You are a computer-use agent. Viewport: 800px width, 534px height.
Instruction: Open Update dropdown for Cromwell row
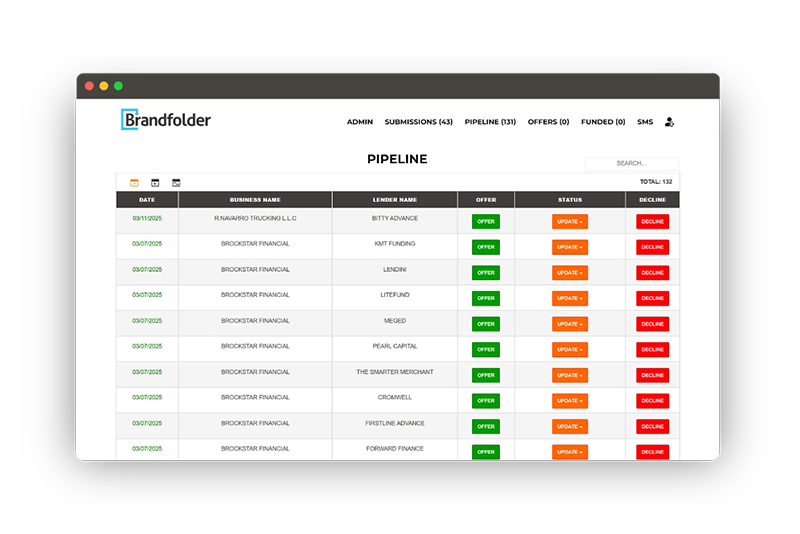tap(570, 401)
